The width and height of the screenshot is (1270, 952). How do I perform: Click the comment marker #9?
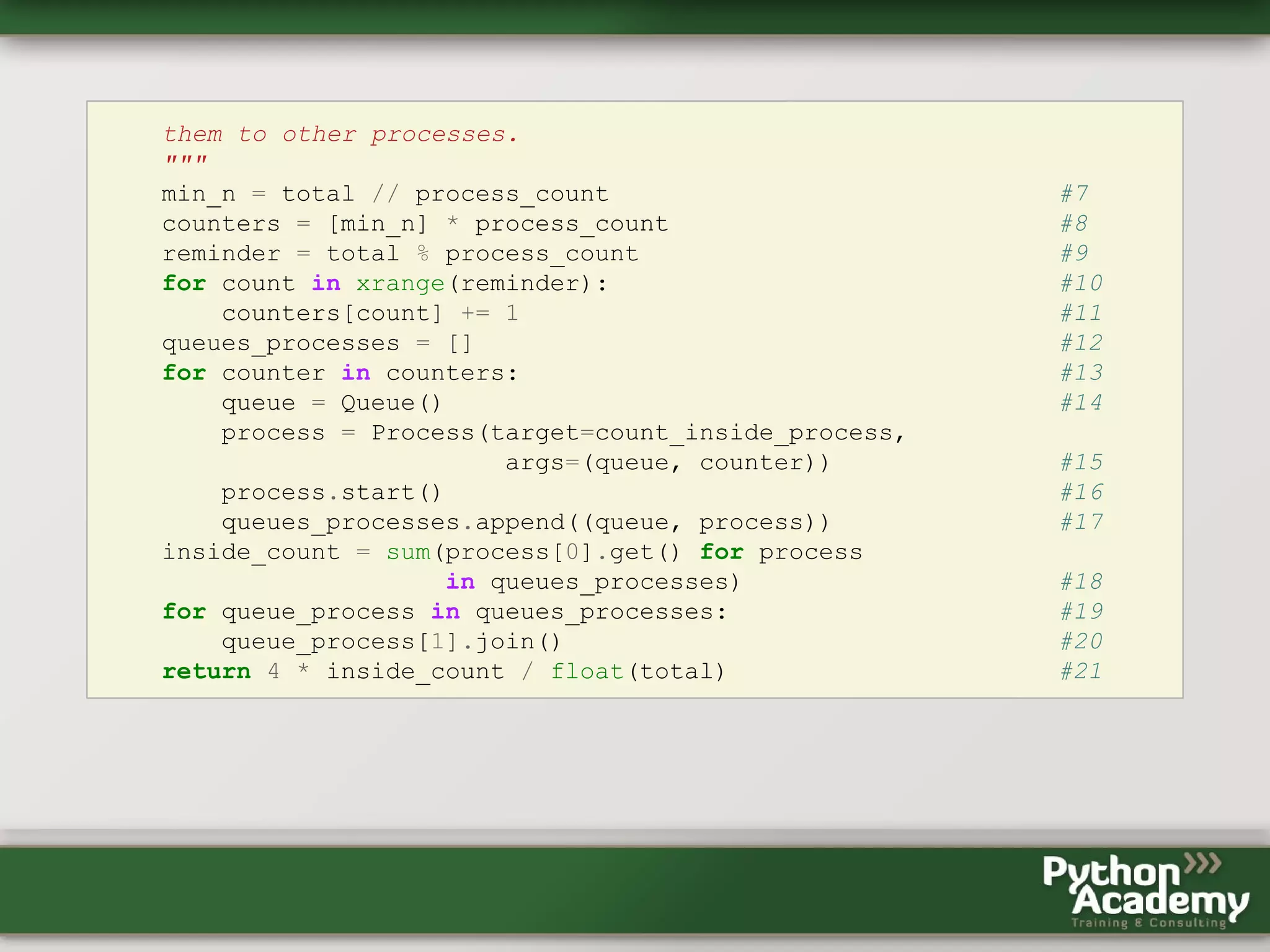click(x=1074, y=253)
